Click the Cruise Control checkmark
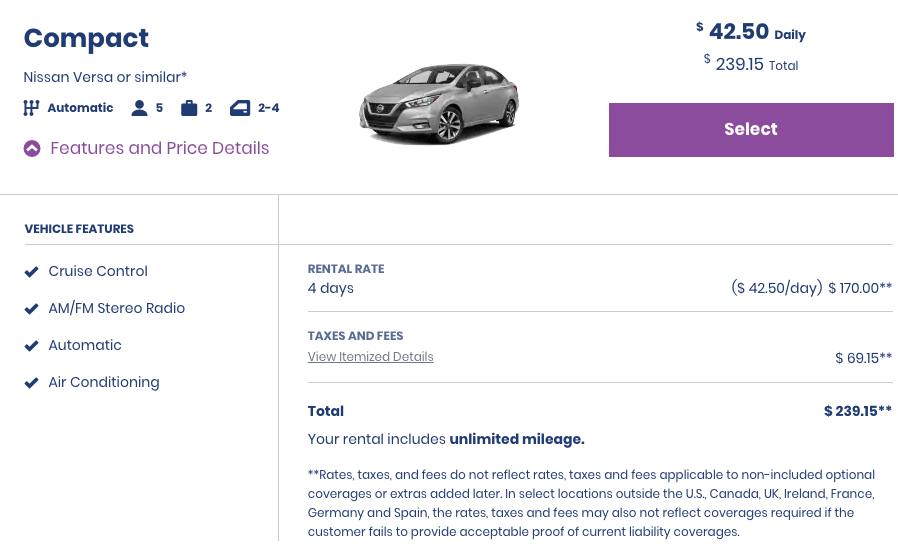898x547 pixels. [31, 271]
